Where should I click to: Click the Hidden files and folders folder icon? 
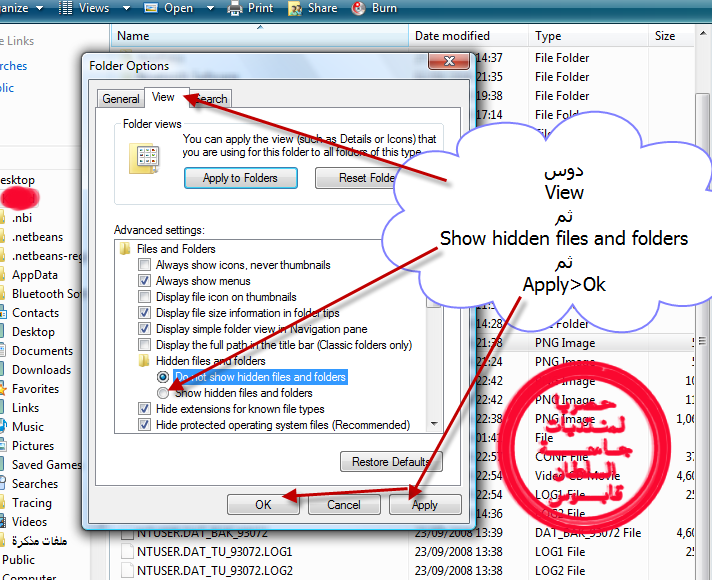[x=143, y=361]
